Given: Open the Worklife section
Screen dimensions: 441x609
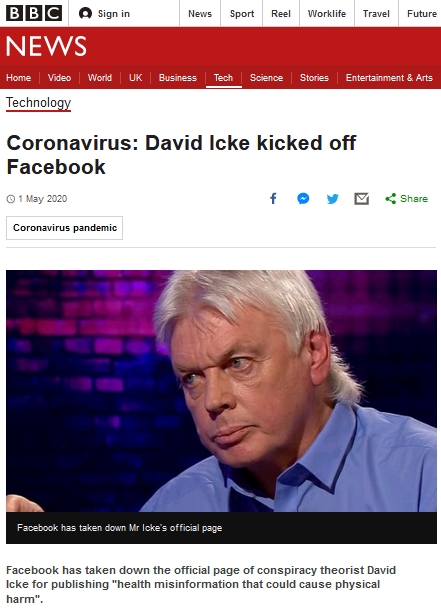Looking at the screenshot, I should 327,14.
